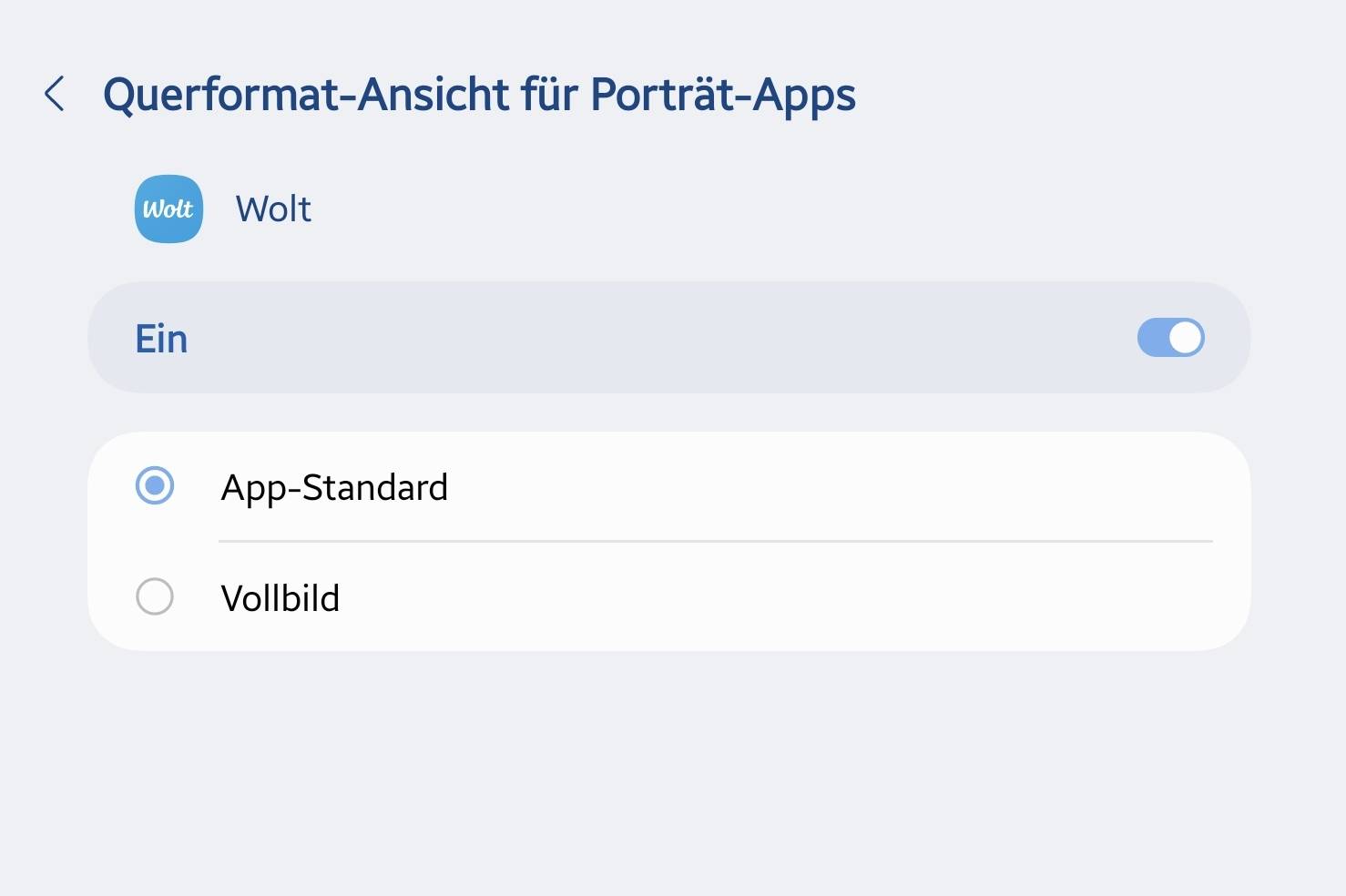Screen dimensions: 1346x896
Task: Click the Wolt app name text
Action: pyautogui.click(x=273, y=209)
